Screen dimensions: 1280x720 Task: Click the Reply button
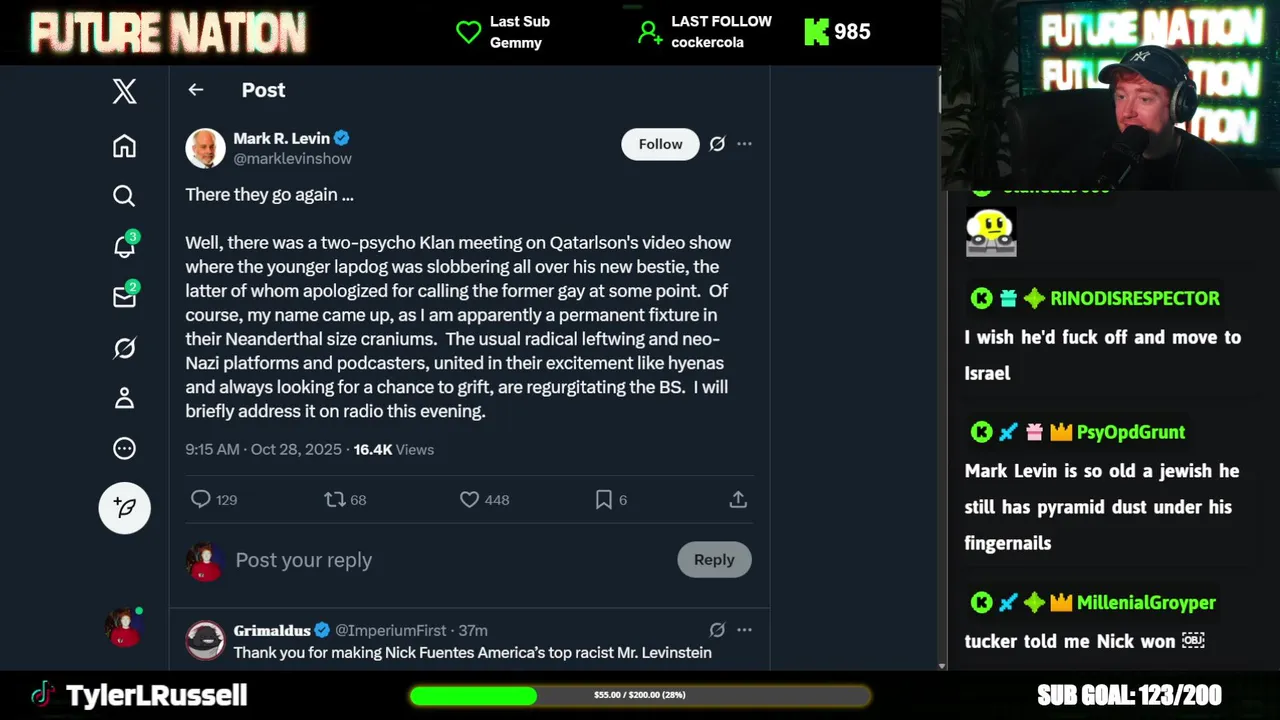[714, 560]
